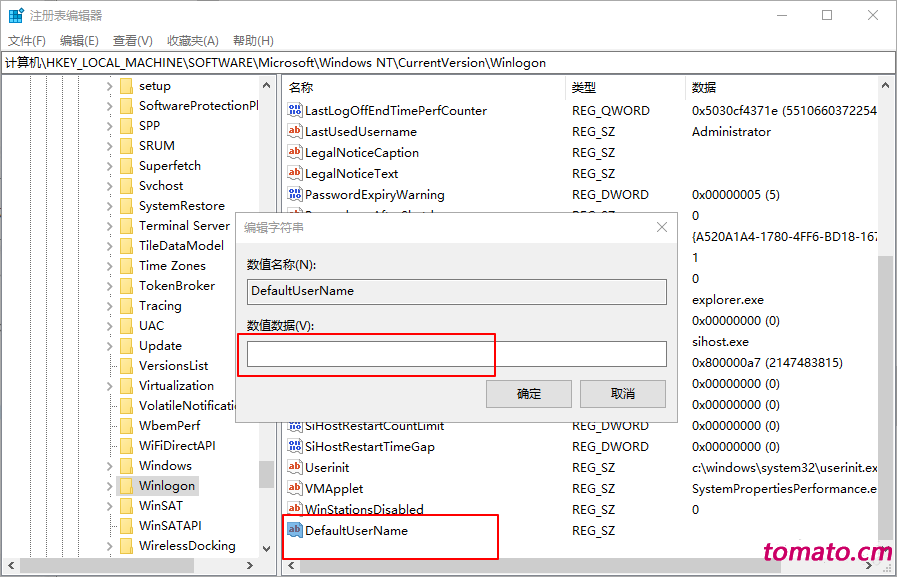Click the Registry Editor app icon in title bar
The width and height of the screenshot is (897, 577).
pyautogui.click(x=16, y=15)
